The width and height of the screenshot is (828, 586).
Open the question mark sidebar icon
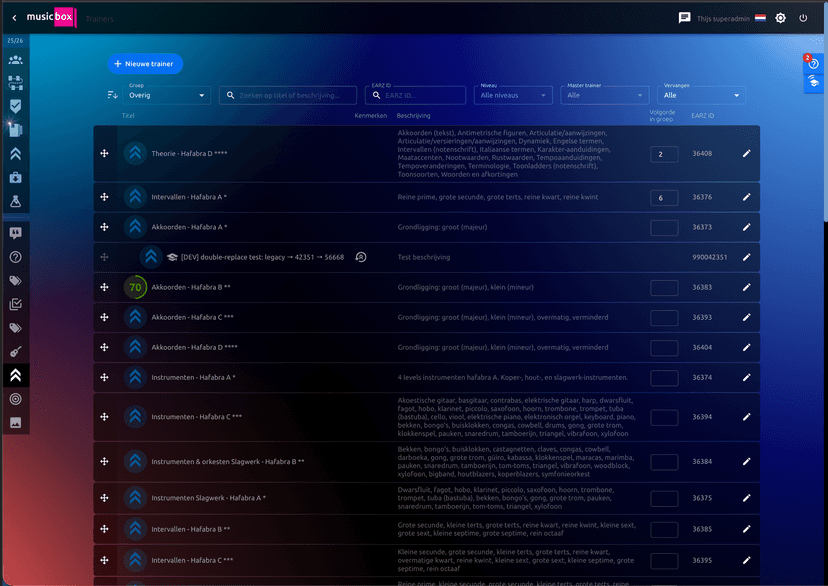click(15, 257)
